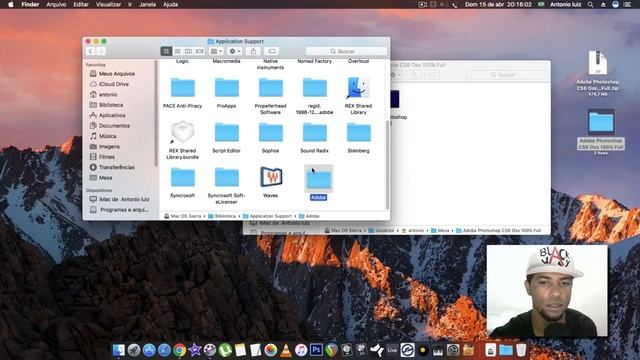Click Biblioteca in the path bar
Screen dimensions: 640x360
222,216
